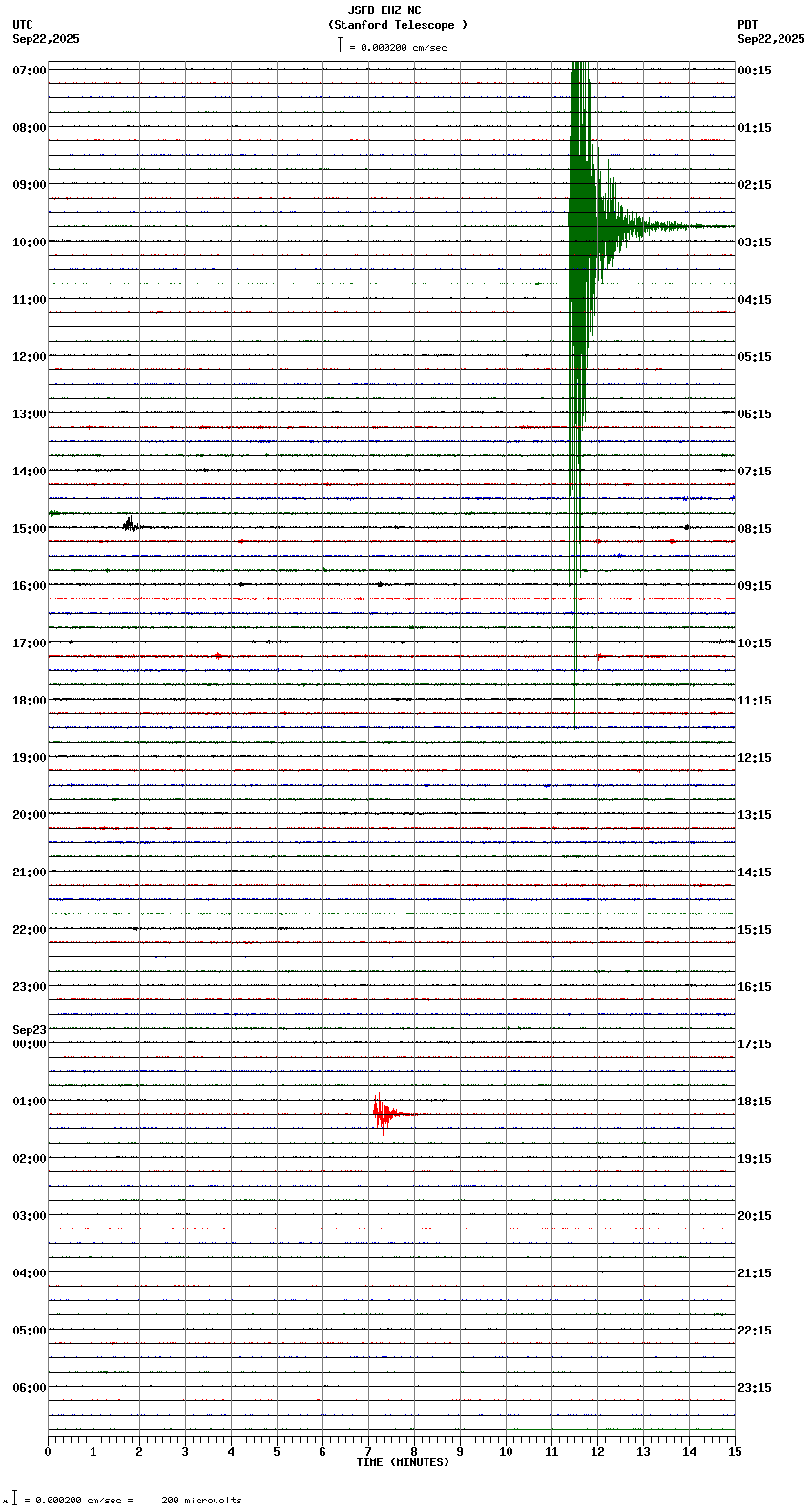Click the 'UTC' label at top left
The image size is (811, 1512).
click(x=23, y=25)
